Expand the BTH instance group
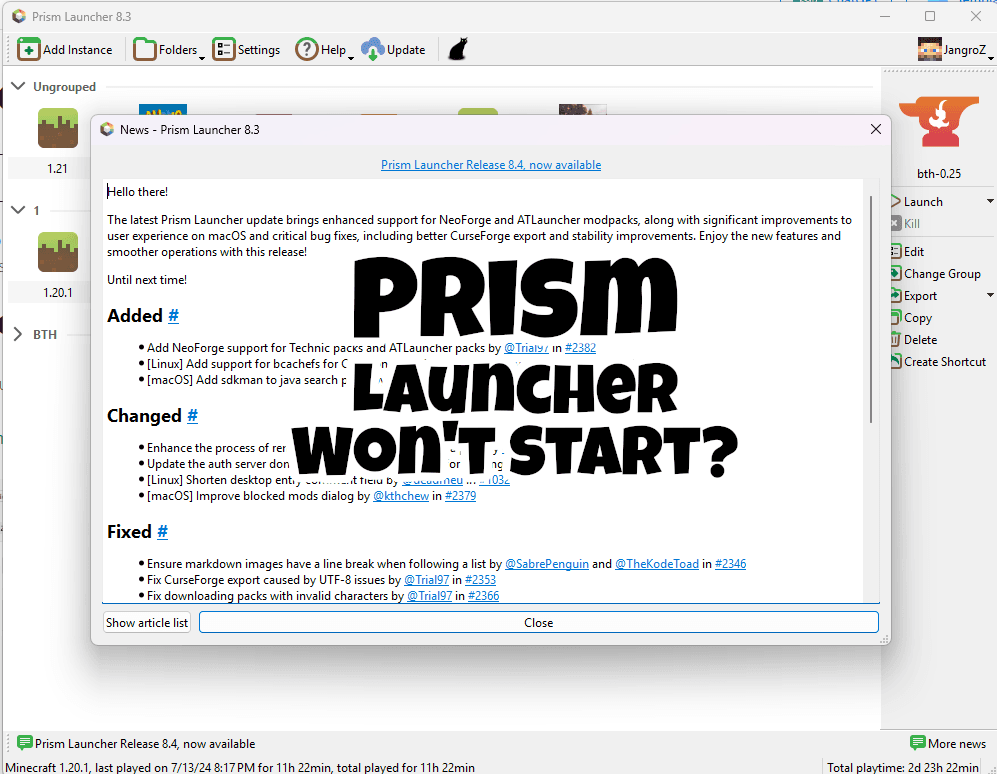This screenshot has height=774, width=997. [18, 333]
